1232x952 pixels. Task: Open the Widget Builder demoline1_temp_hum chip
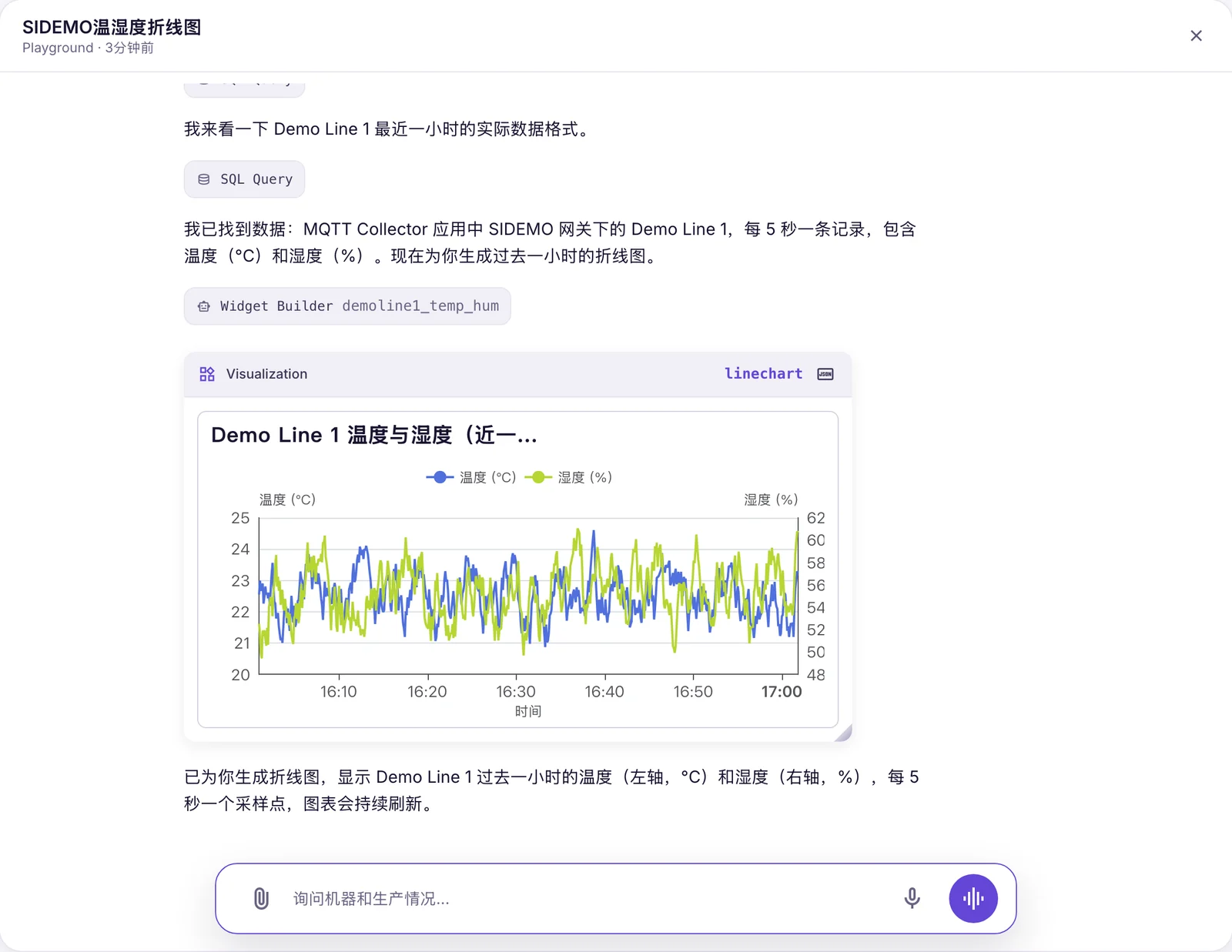tap(347, 306)
